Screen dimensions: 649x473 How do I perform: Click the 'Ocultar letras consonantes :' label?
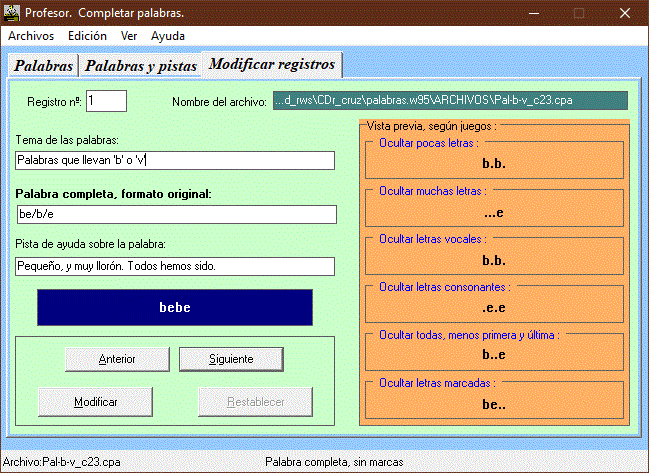click(x=445, y=287)
